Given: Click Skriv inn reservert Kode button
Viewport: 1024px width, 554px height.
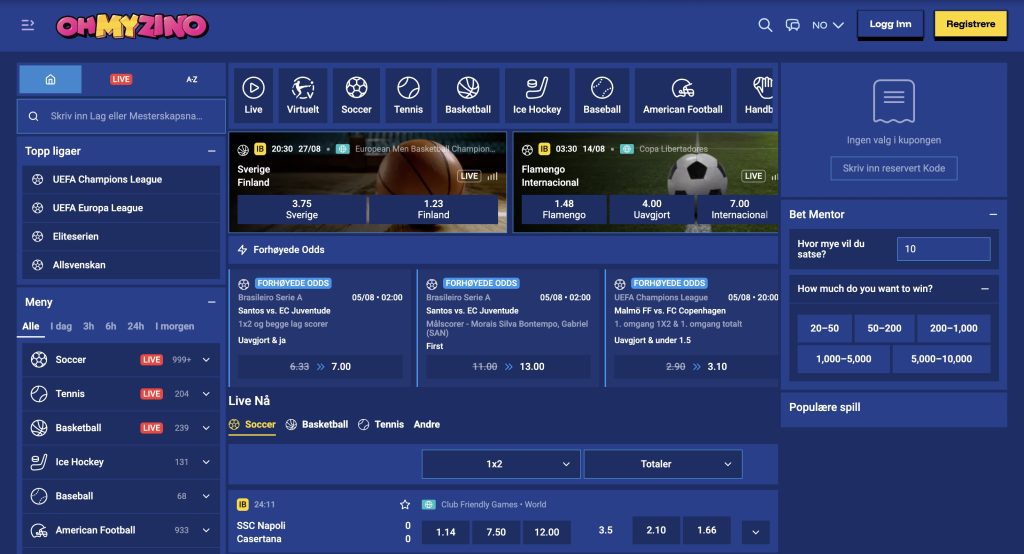Looking at the screenshot, I should (893, 168).
